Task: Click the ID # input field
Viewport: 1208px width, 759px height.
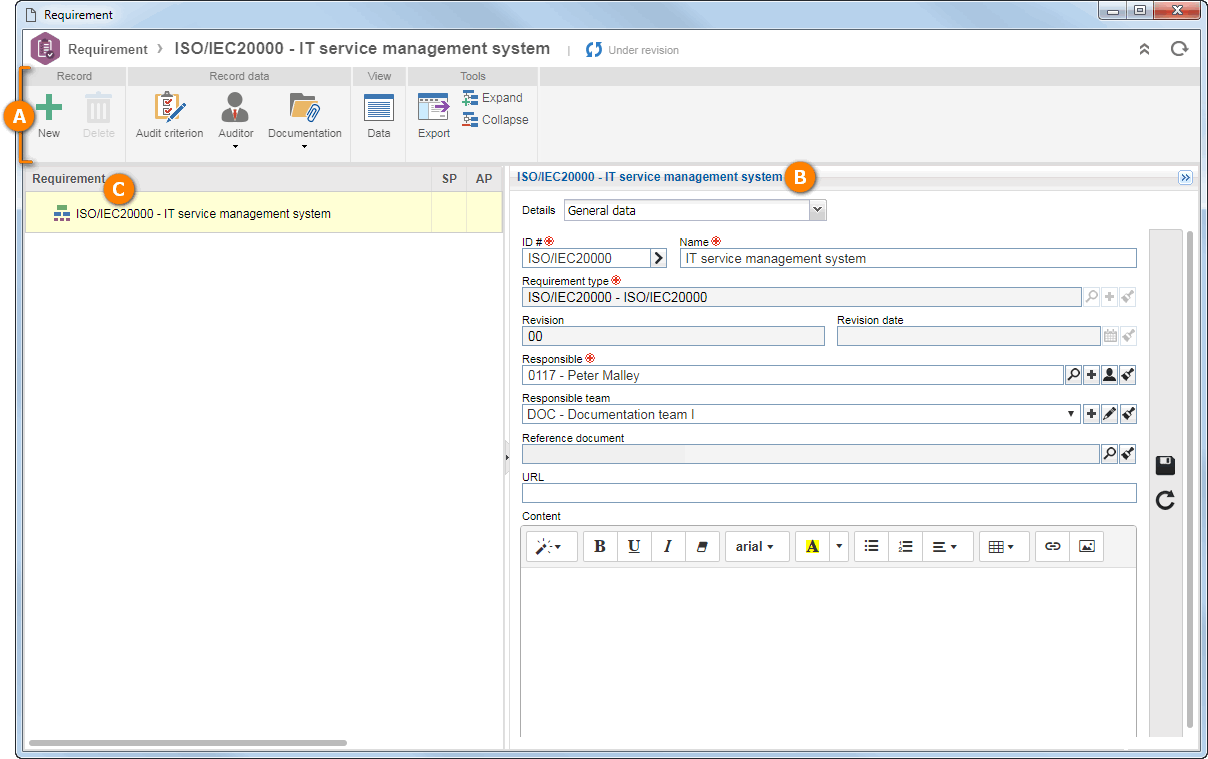Action: (586, 258)
